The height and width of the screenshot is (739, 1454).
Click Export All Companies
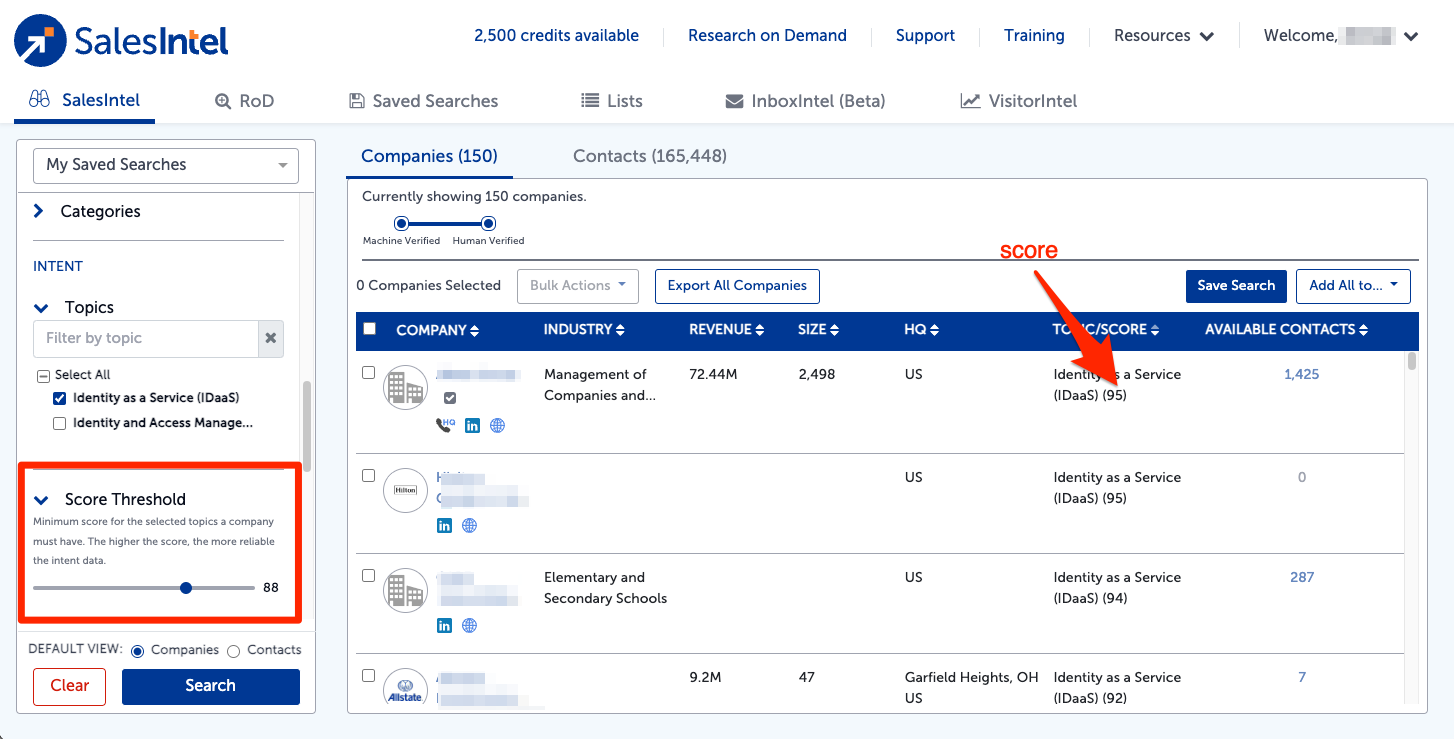coord(737,286)
